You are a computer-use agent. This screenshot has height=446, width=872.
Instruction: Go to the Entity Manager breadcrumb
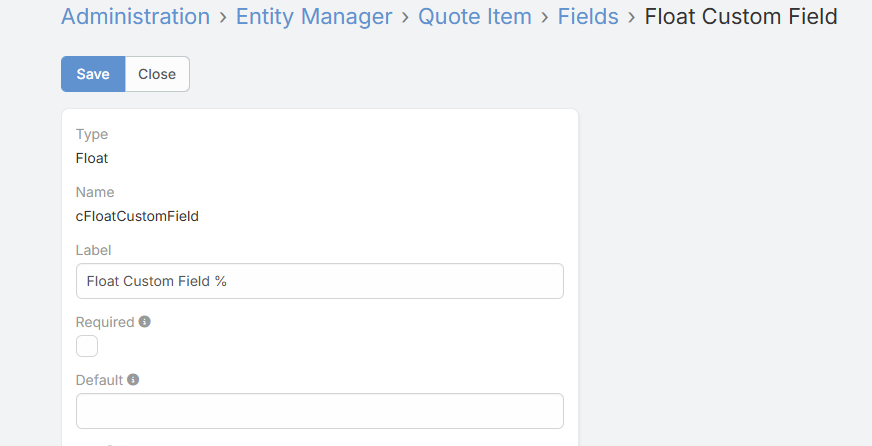(x=314, y=16)
